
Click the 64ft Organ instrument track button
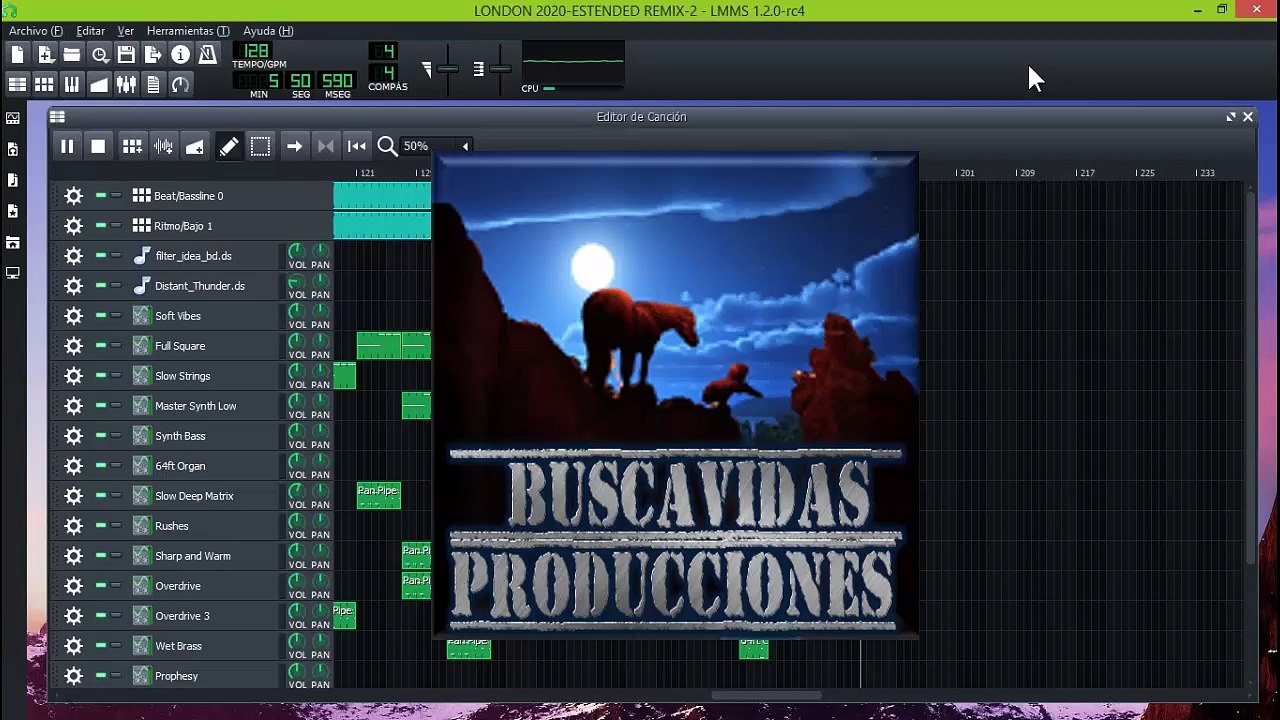[x=204, y=466]
